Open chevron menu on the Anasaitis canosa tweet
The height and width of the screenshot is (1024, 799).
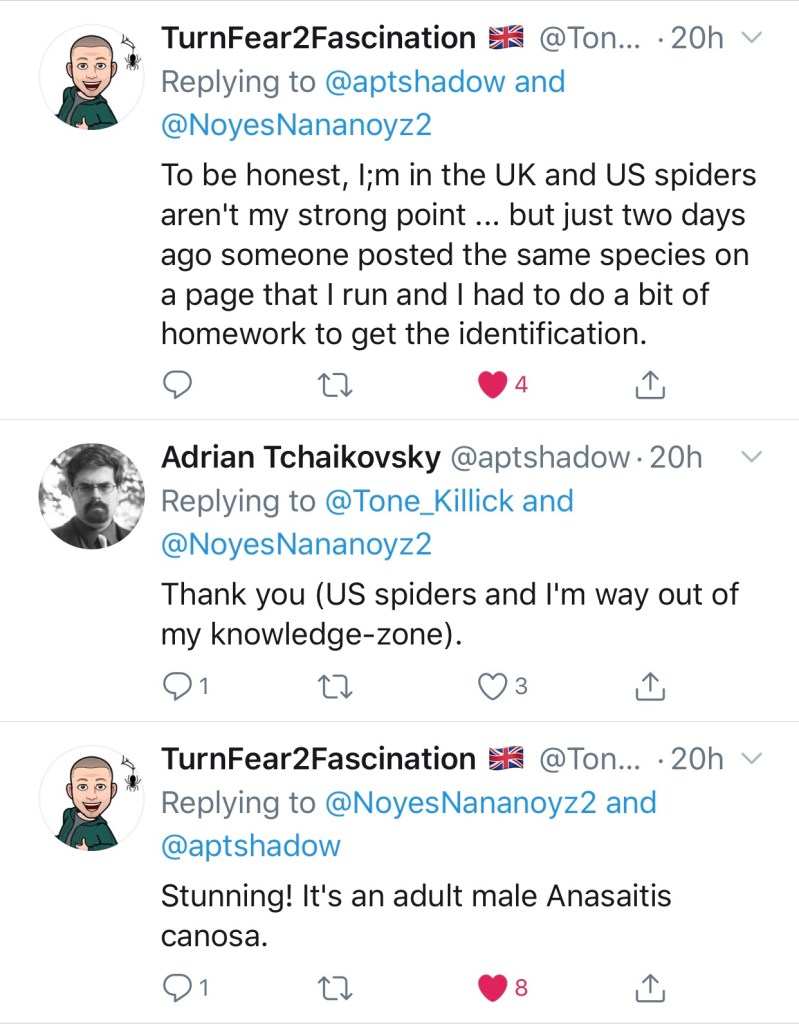(750, 759)
